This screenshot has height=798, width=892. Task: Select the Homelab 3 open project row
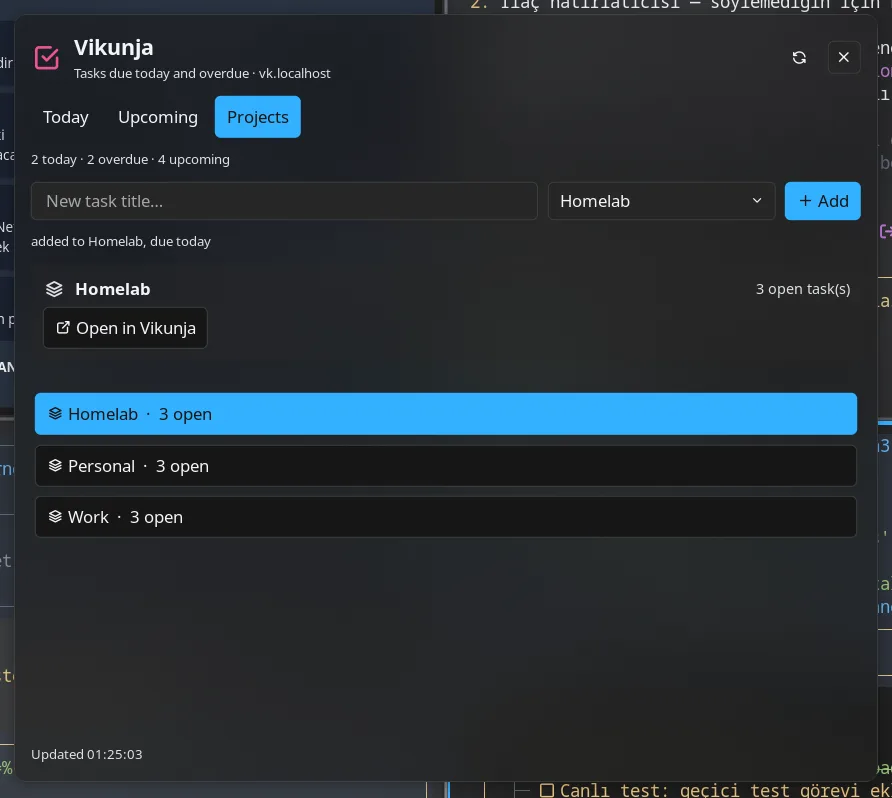point(446,414)
